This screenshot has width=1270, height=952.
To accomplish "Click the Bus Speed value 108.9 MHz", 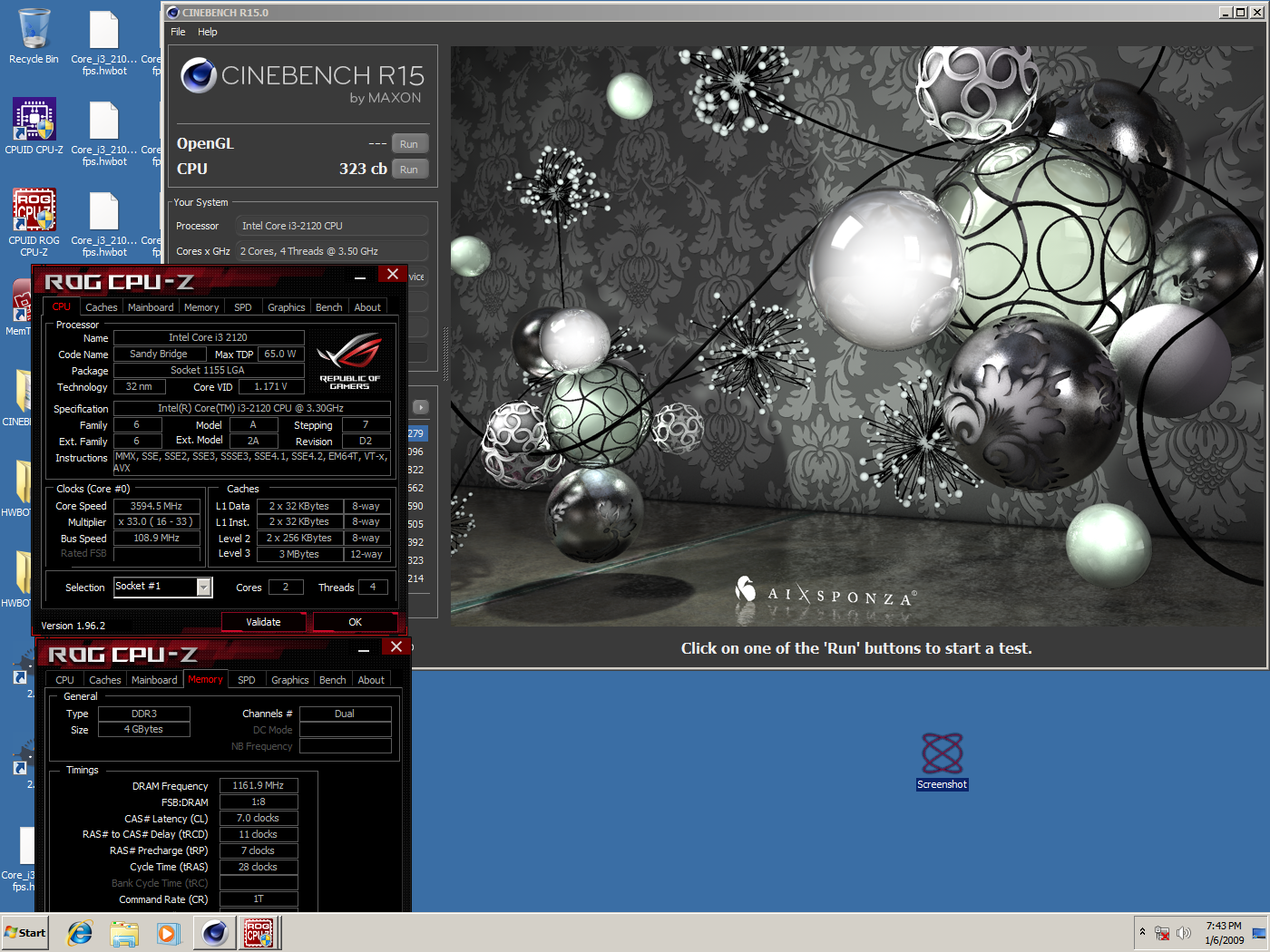I will point(157,539).
